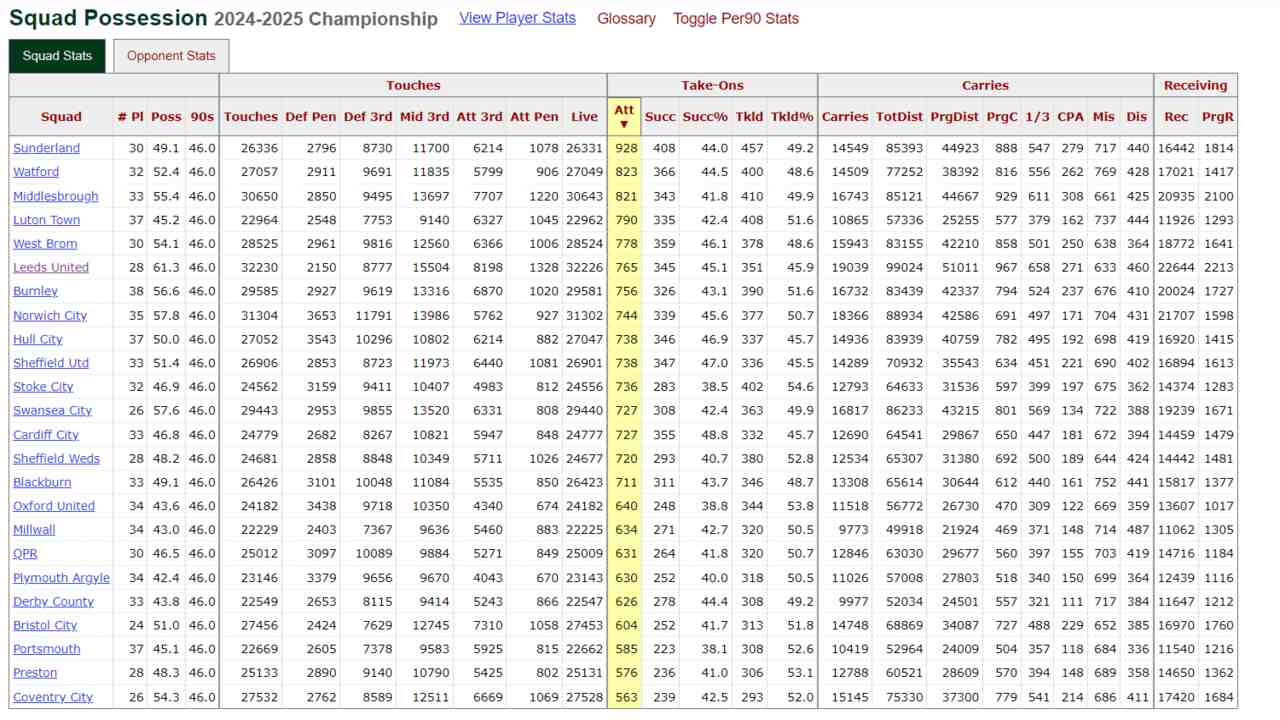Sort by Tkld column header
The height and width of the screenshot is (720, 1280).
[x=749, y=117]
